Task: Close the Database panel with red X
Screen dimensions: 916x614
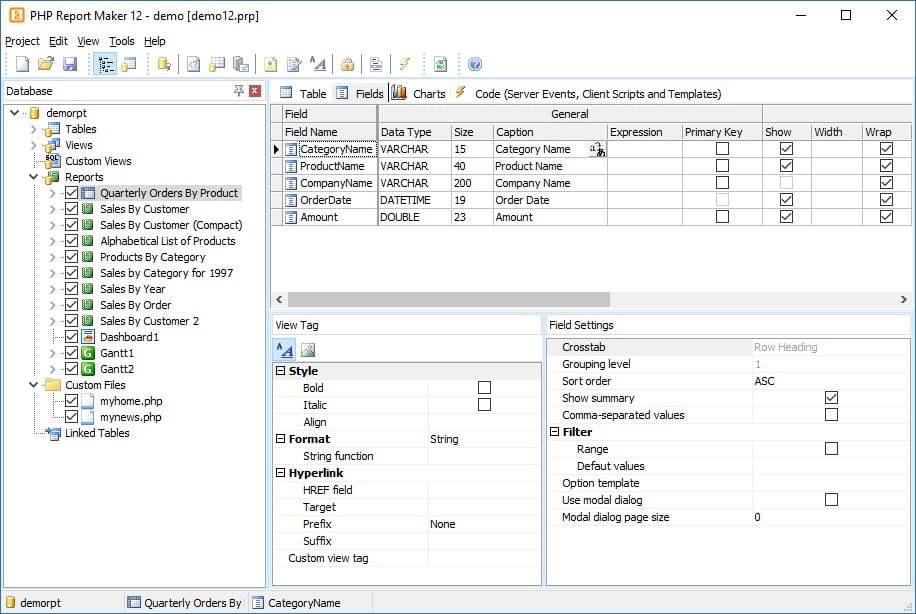Action: click(255, 91)
